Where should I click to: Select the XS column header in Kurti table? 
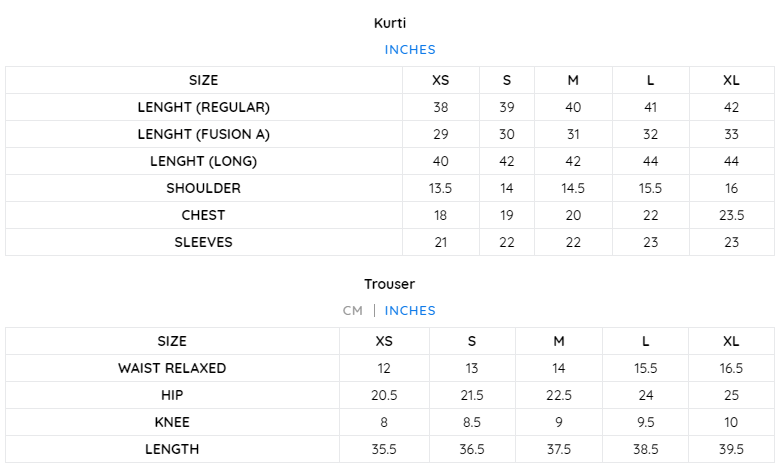point(441,80)
